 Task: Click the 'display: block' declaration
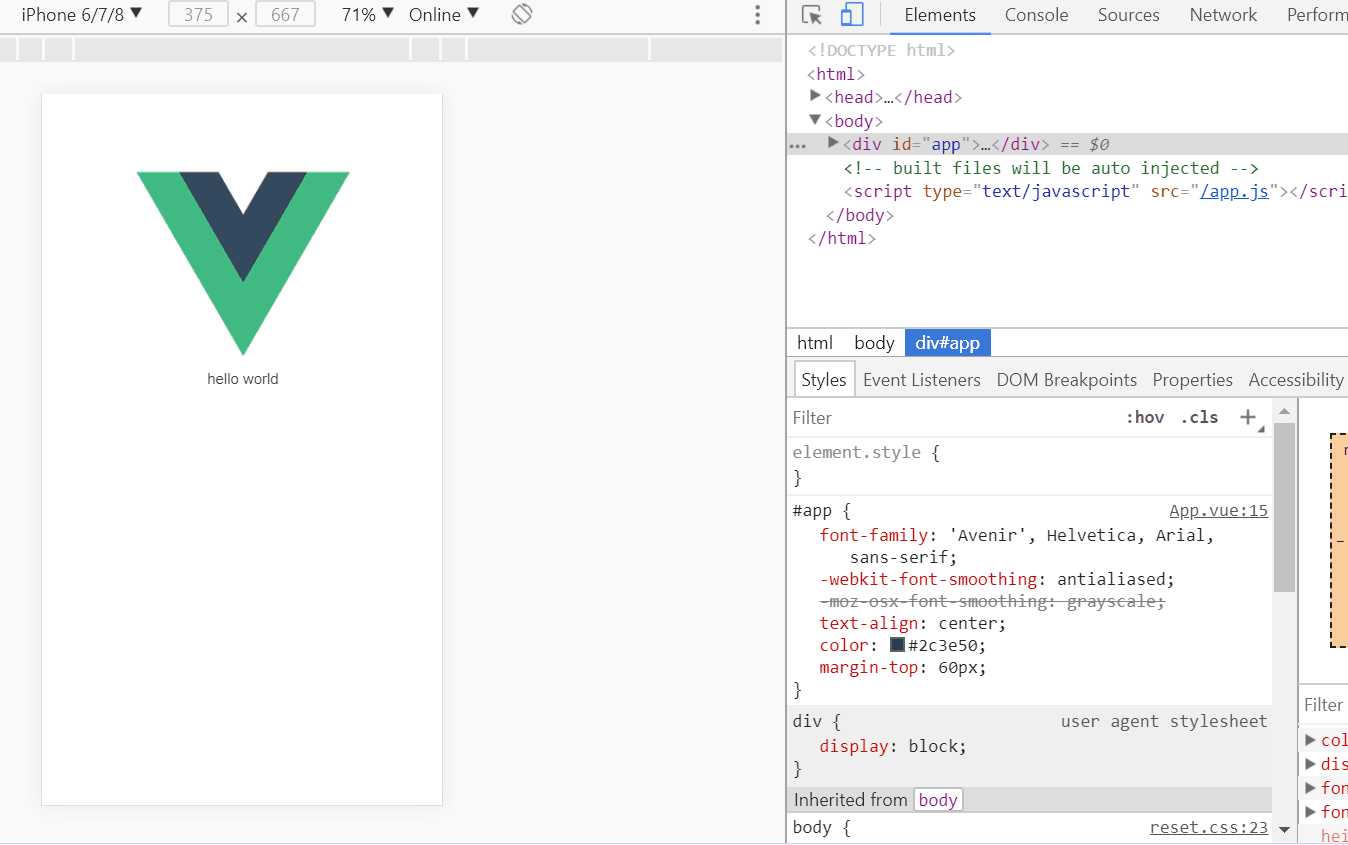(893, 746)
